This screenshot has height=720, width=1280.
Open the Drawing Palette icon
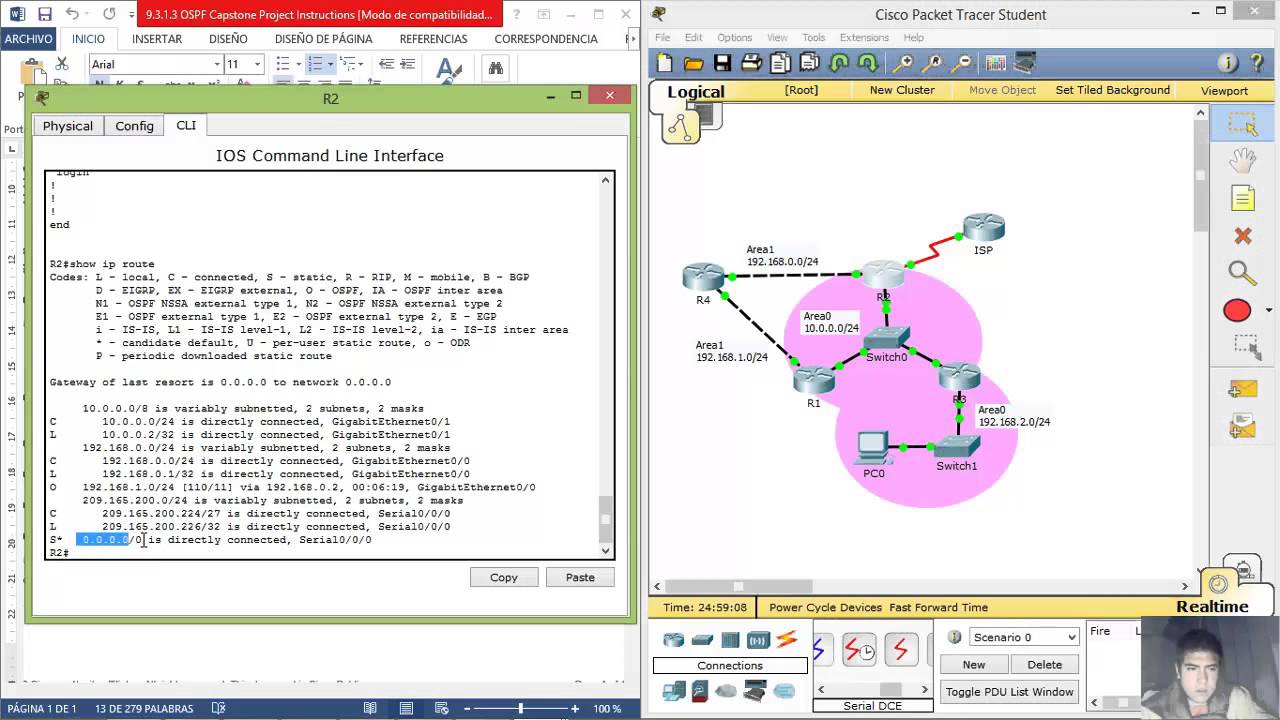coord(995,63)
